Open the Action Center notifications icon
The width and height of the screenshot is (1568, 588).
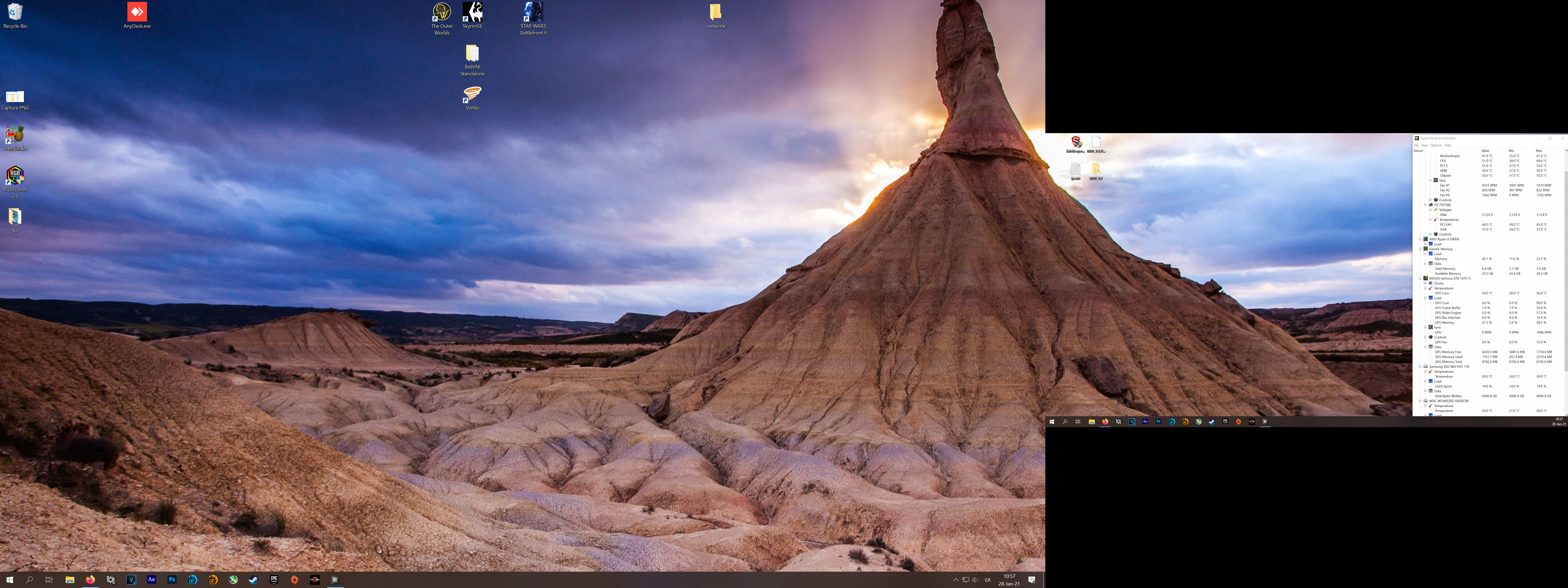point(1032,580)
